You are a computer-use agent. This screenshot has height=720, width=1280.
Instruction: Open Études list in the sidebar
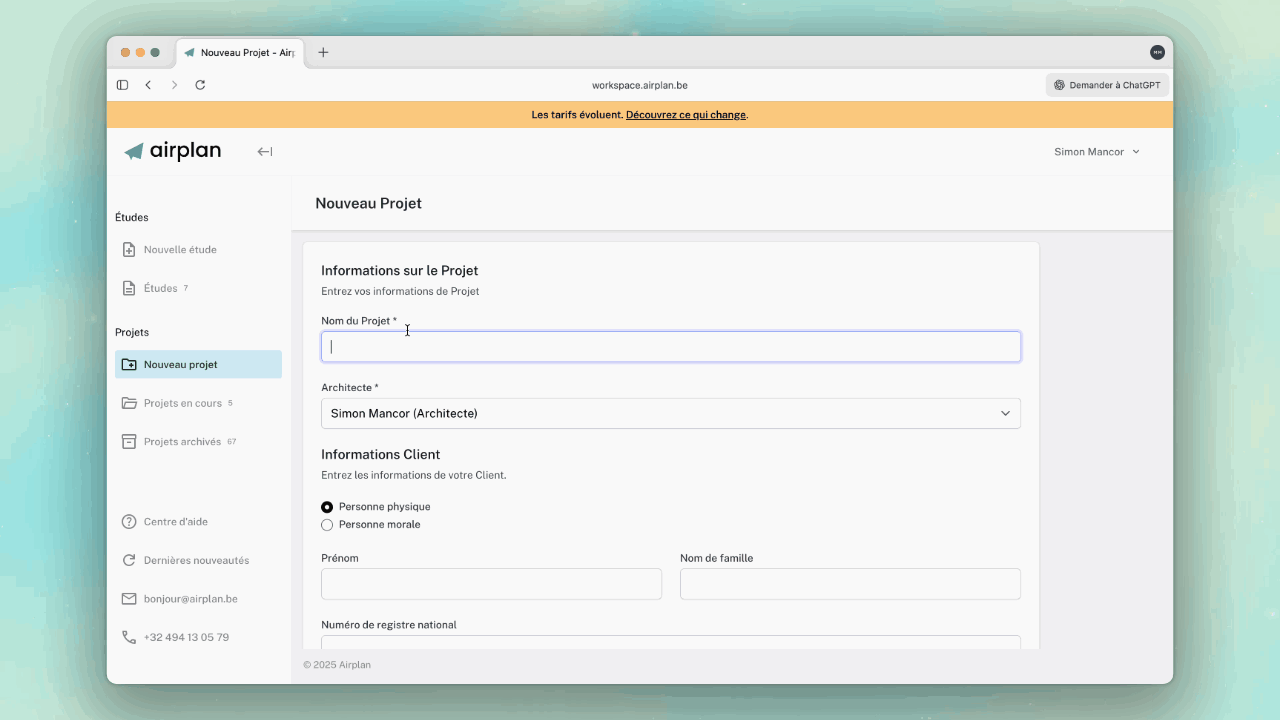point(198,288)
